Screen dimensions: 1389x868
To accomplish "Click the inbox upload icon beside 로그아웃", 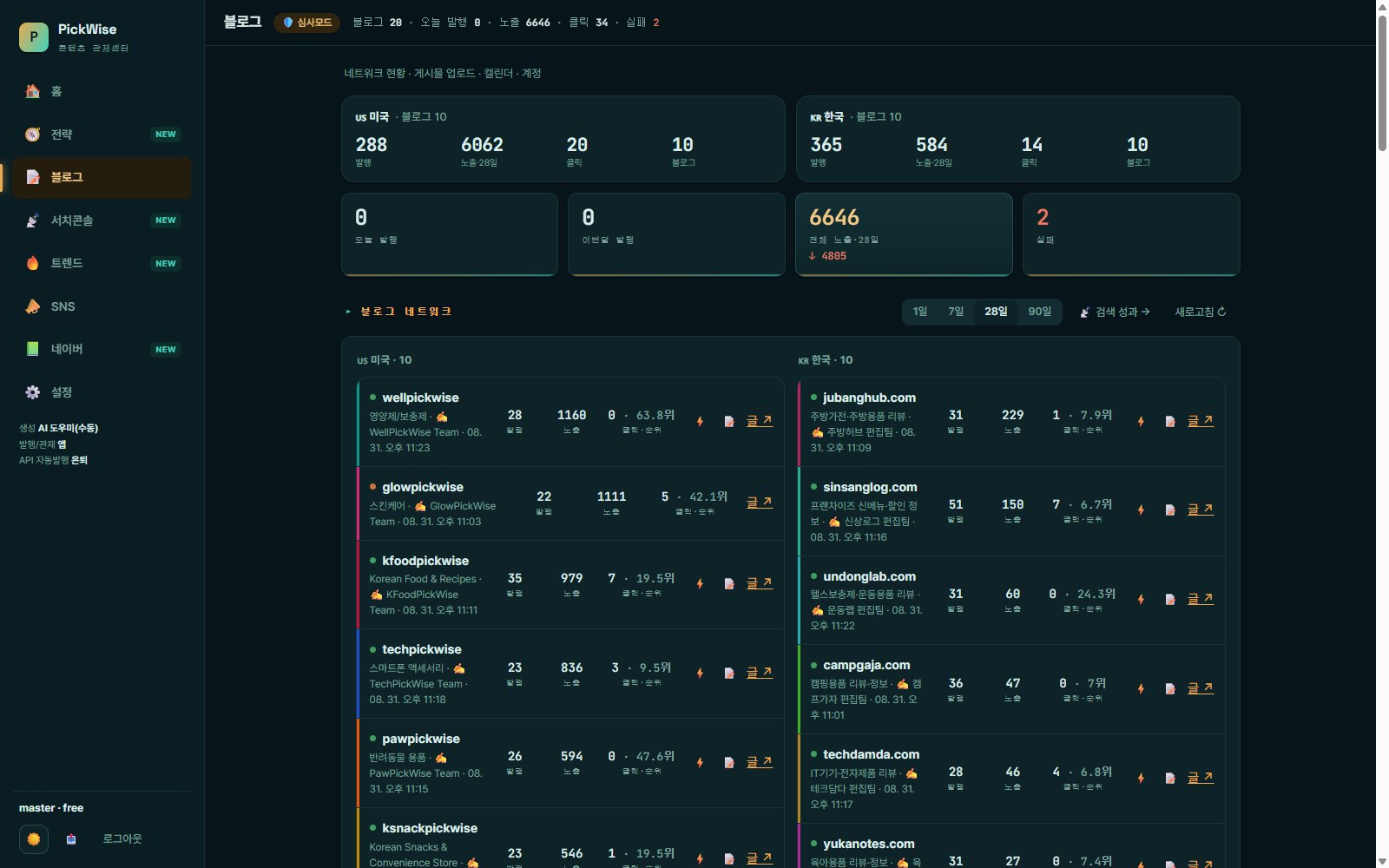I will pyautogui.click(x=71, y=839).
